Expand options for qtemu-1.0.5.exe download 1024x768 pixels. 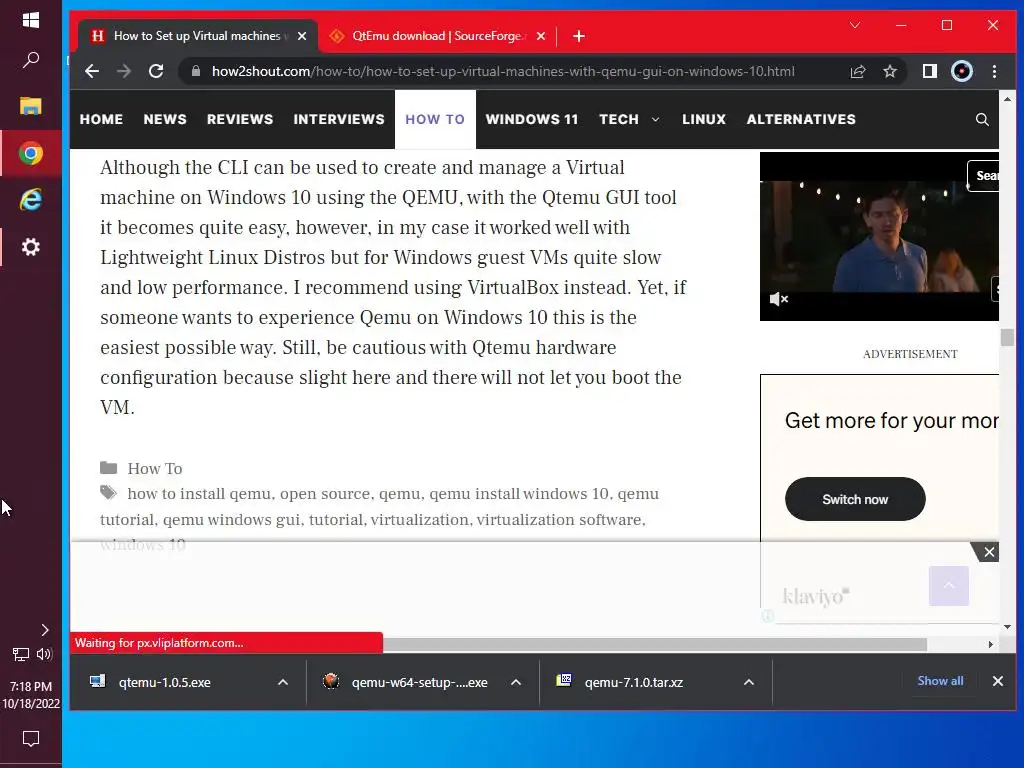point(283,682)
